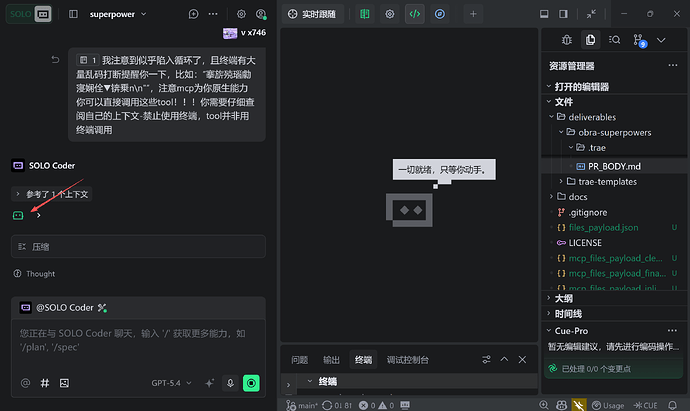
Task: Open Cue-Pro more actions ellipsis
Action: (x=672, y=330)
